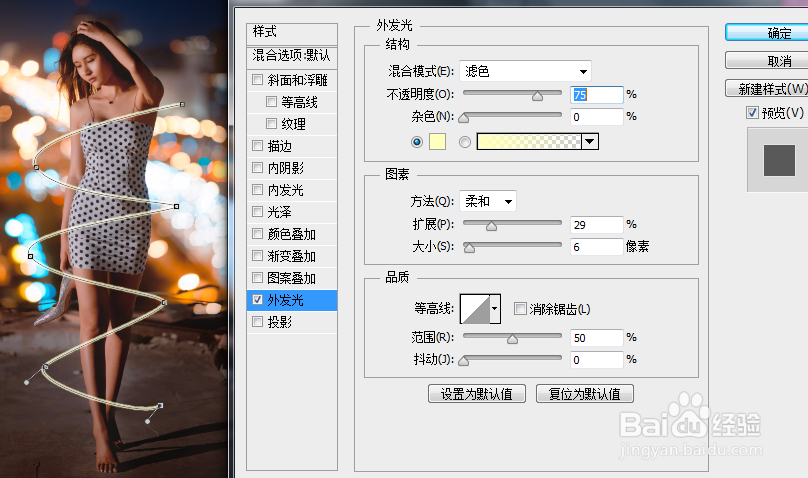Enable the 内阴影 checkbox
Viewport: 808px width, 478px height.
coord(257,167)
